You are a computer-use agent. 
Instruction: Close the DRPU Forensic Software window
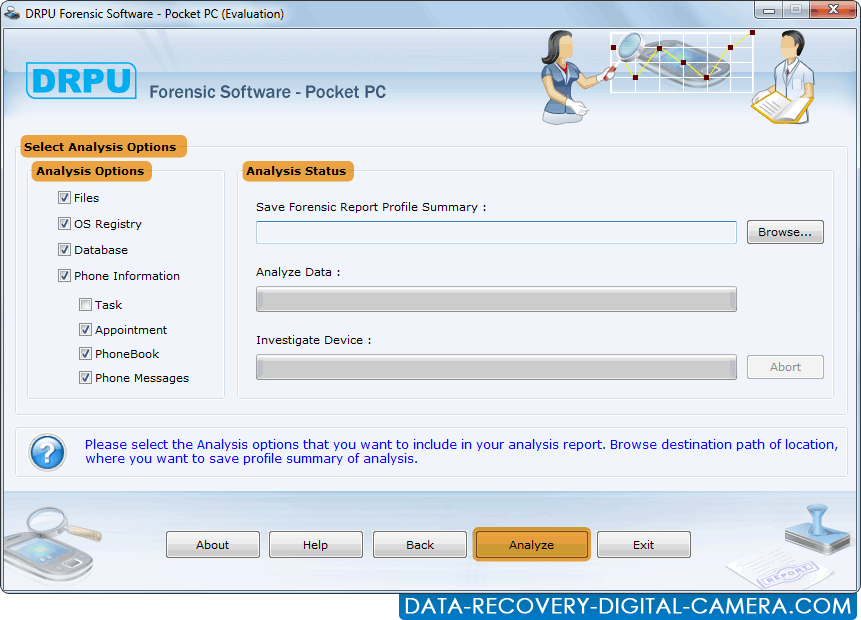(833, 10)
